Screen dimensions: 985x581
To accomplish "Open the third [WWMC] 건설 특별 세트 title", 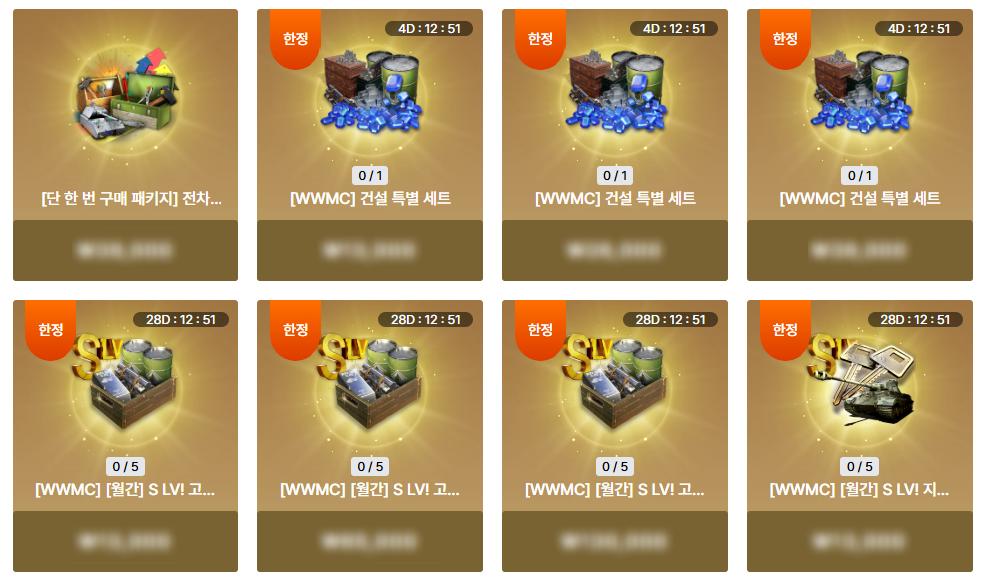I will tap(860, 198).
